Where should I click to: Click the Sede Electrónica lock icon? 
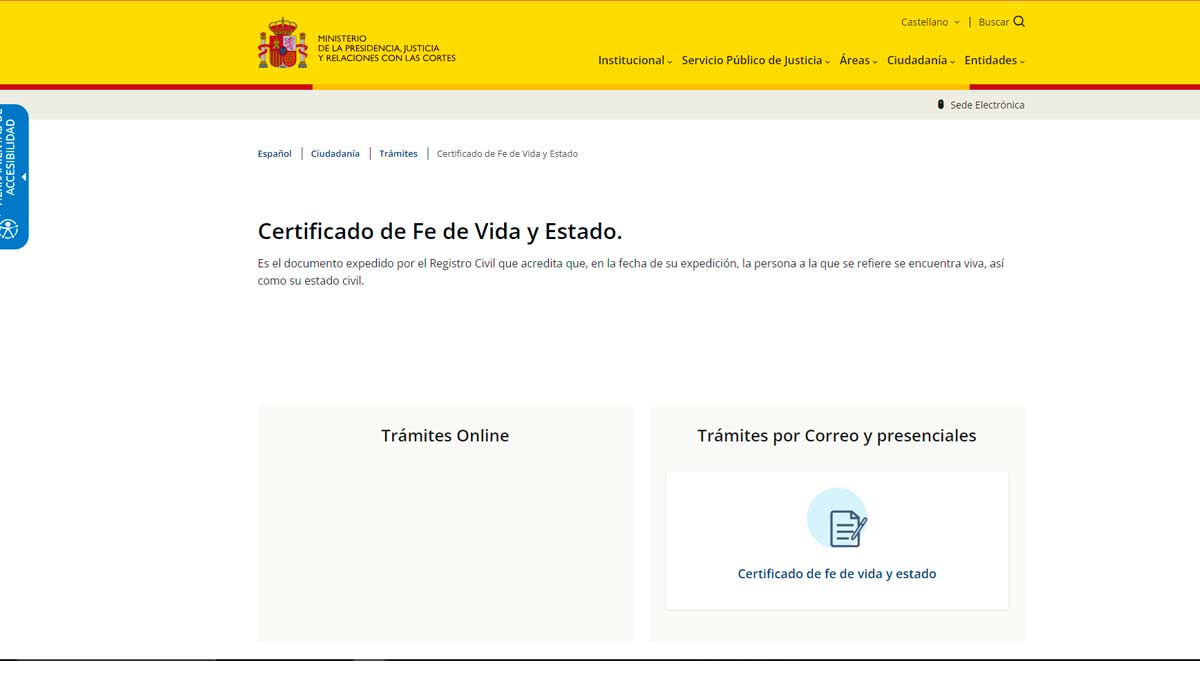[x=940, y=105]
